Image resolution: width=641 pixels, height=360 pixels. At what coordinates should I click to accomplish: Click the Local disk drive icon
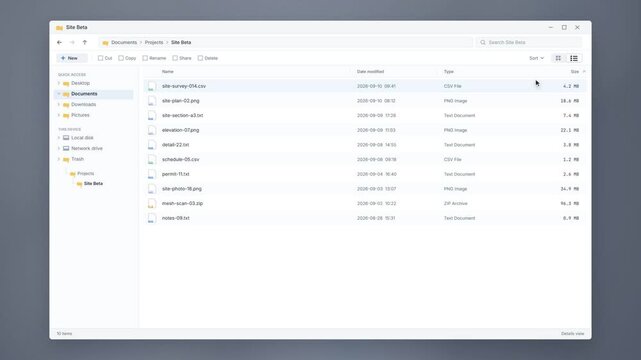coord(66,138)
